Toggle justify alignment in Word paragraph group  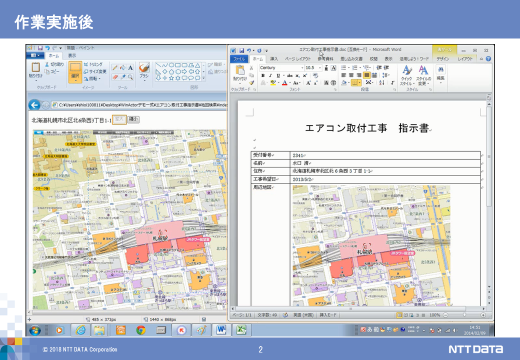click(x=366, y=75)
